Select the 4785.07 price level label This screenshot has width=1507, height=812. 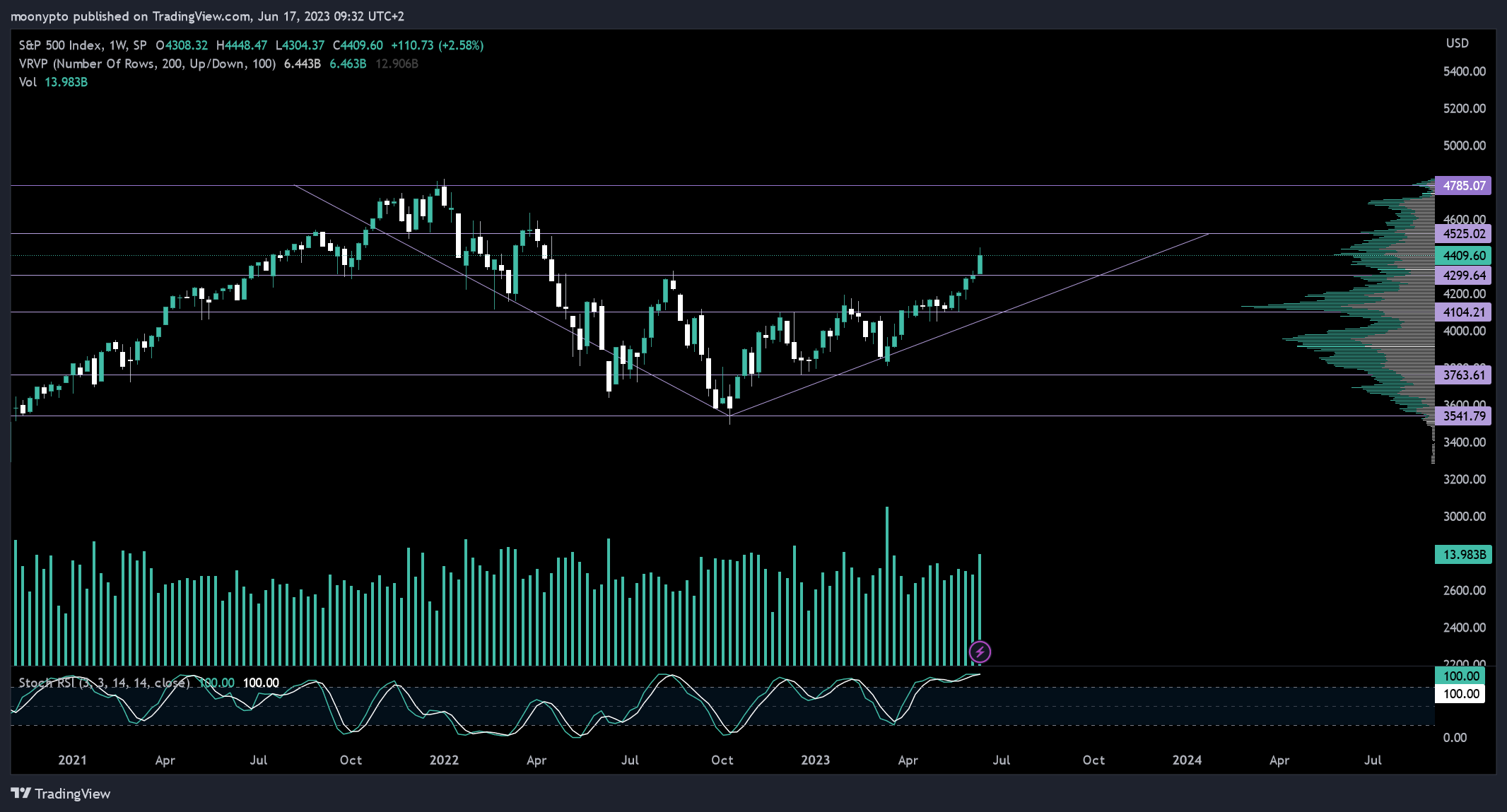[1463, 186]
